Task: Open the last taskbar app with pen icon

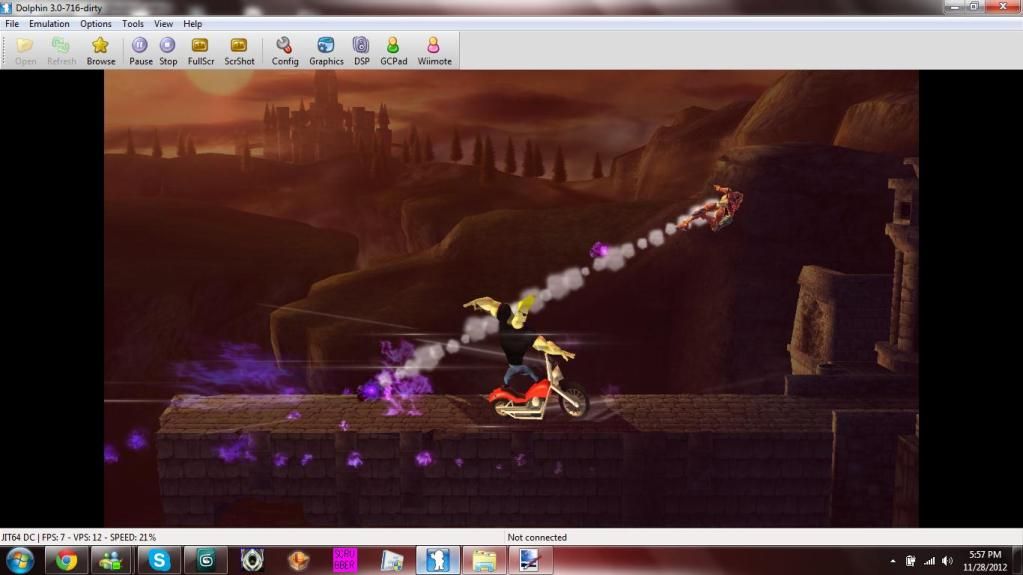Action: (x=530, y=561)
